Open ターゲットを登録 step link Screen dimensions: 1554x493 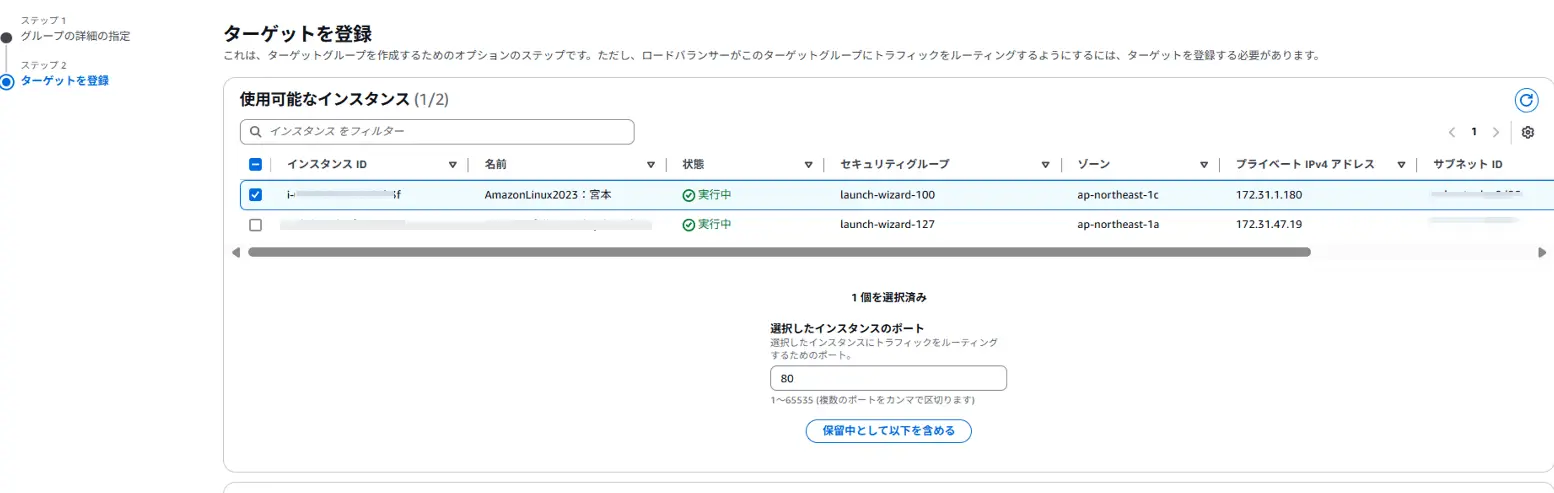tap(65, 81)
